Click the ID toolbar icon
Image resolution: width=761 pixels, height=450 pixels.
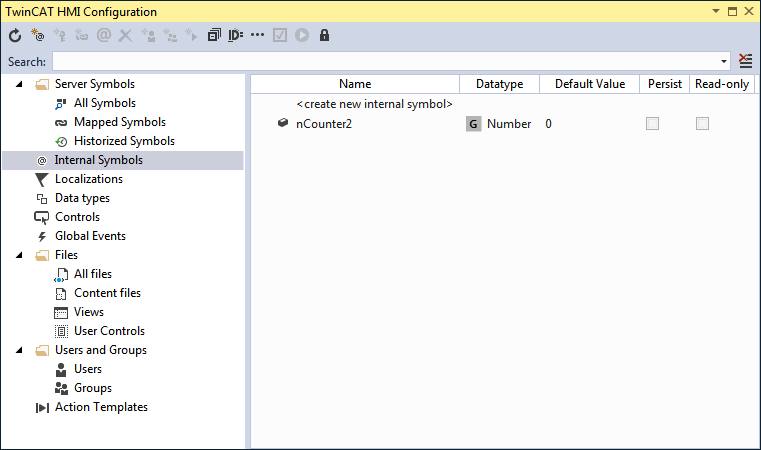click(235, 35)
